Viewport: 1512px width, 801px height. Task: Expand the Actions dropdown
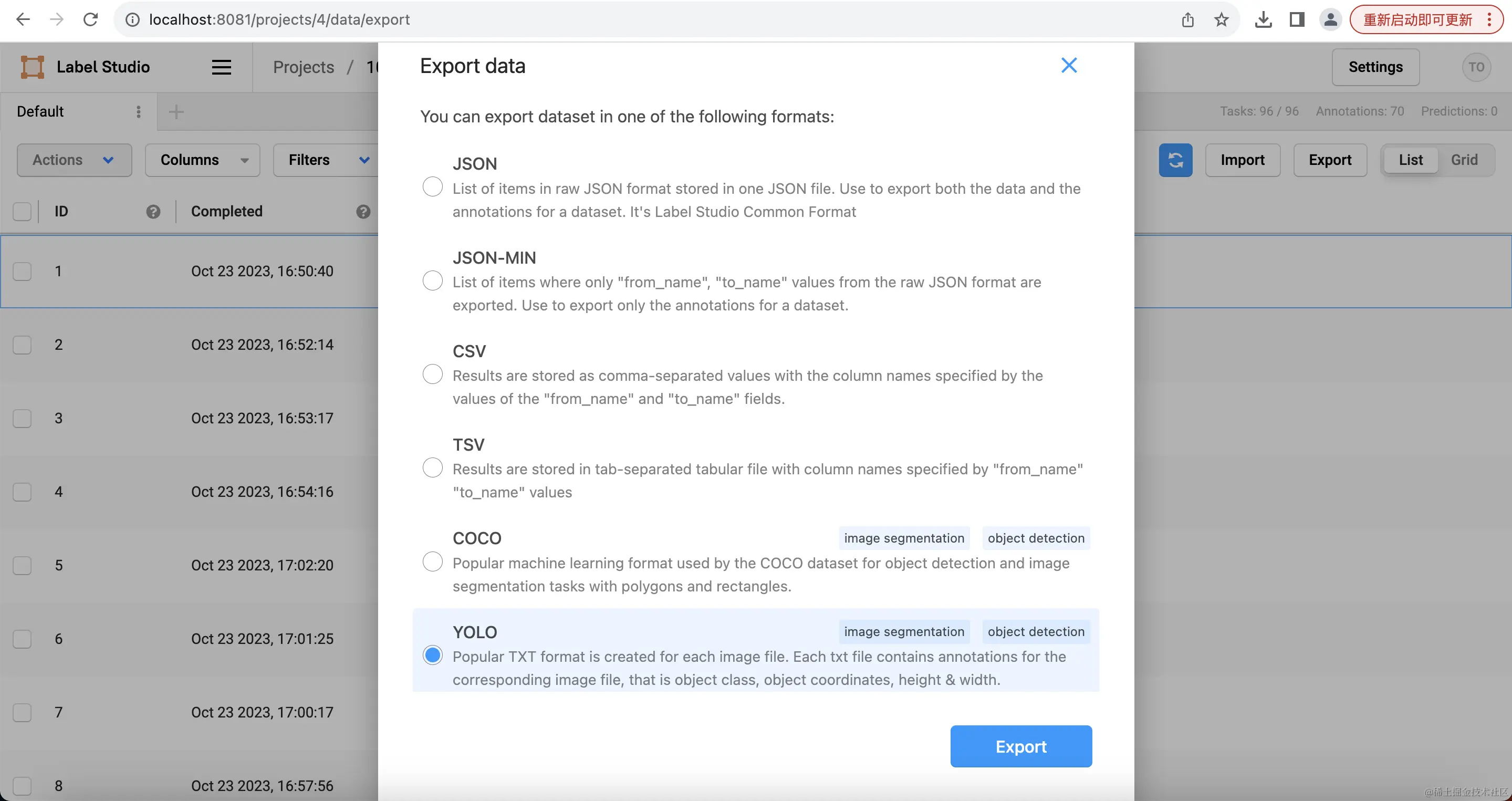[x=74, y=160]
